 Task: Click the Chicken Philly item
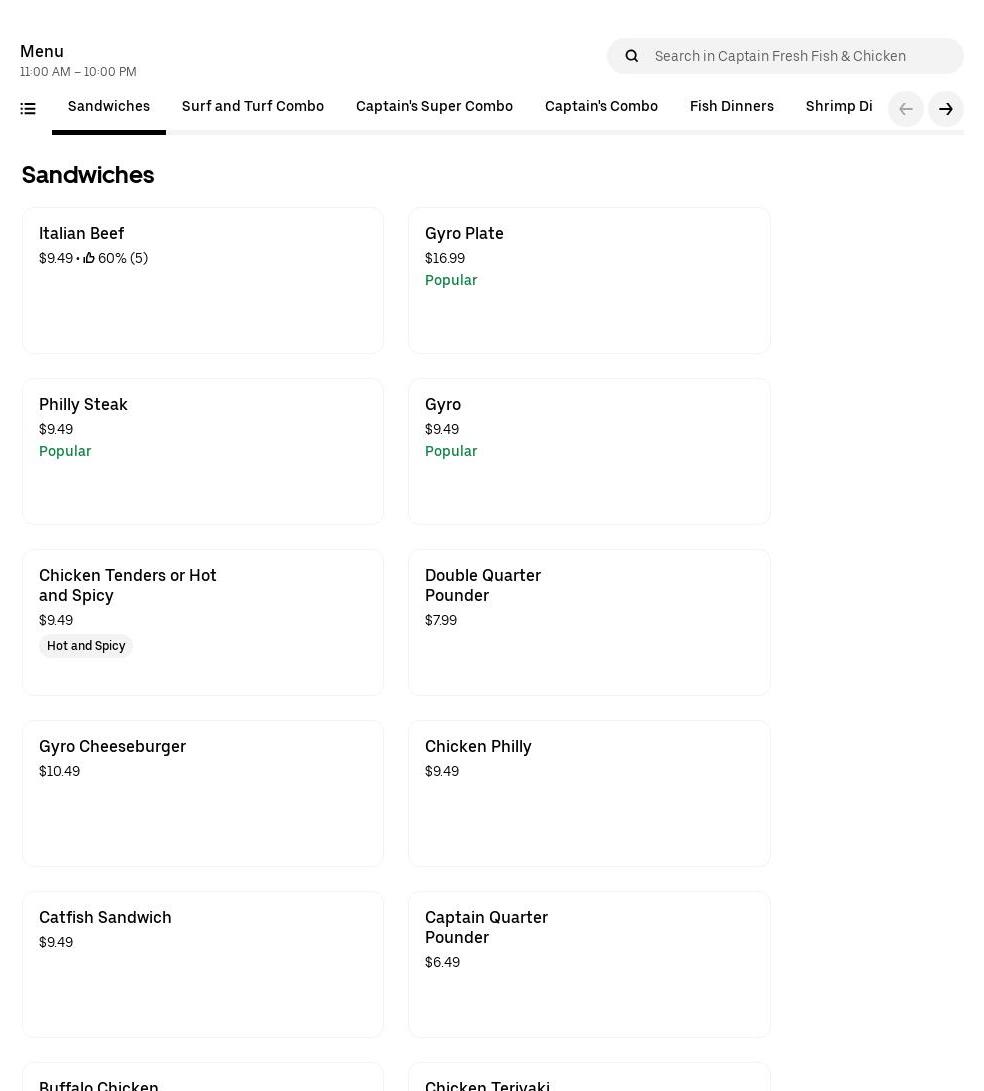pos(589,793)
